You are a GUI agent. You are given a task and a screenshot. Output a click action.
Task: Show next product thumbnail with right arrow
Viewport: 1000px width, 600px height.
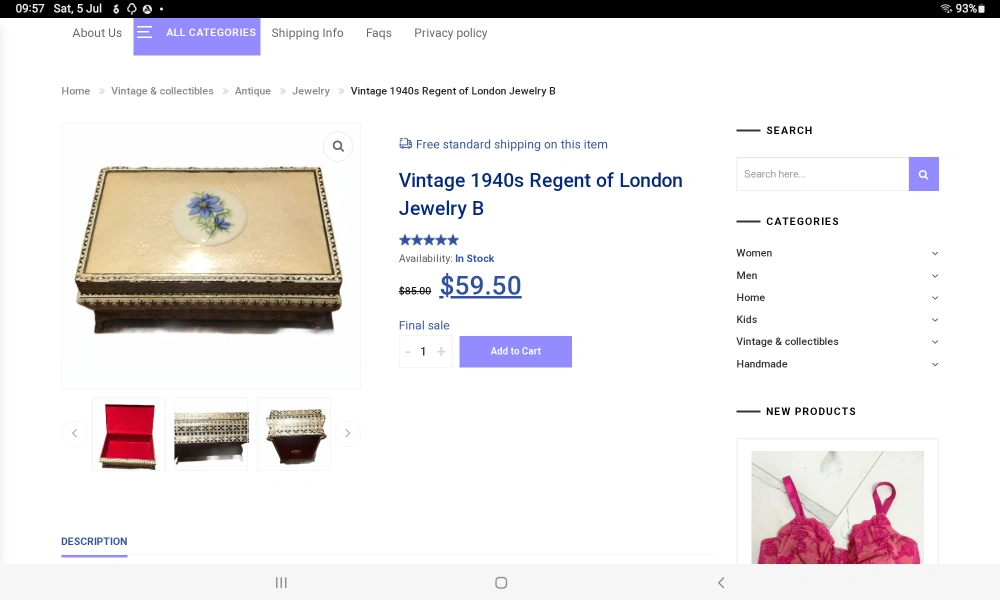point(348,433)
